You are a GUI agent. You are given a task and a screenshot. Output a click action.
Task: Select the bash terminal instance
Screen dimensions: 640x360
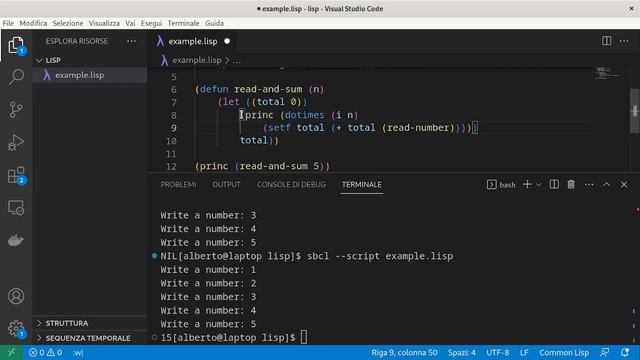point(501,185)
